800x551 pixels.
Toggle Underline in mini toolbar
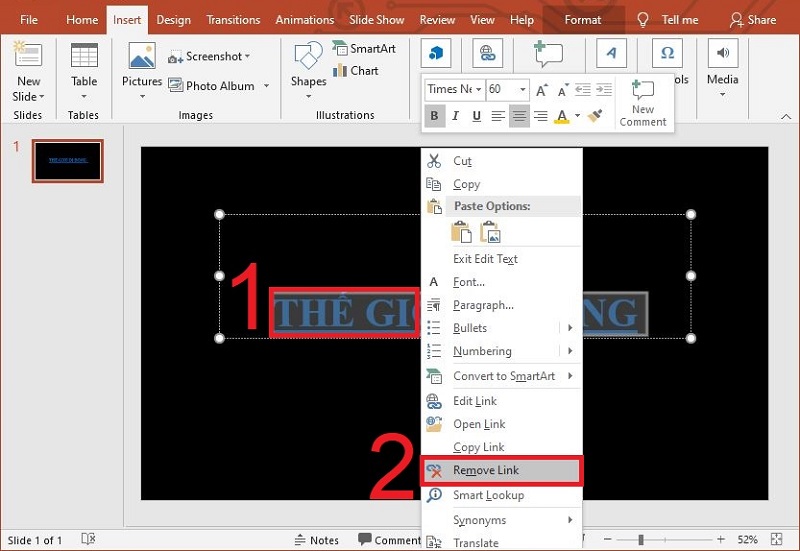(x=477, y=116)
